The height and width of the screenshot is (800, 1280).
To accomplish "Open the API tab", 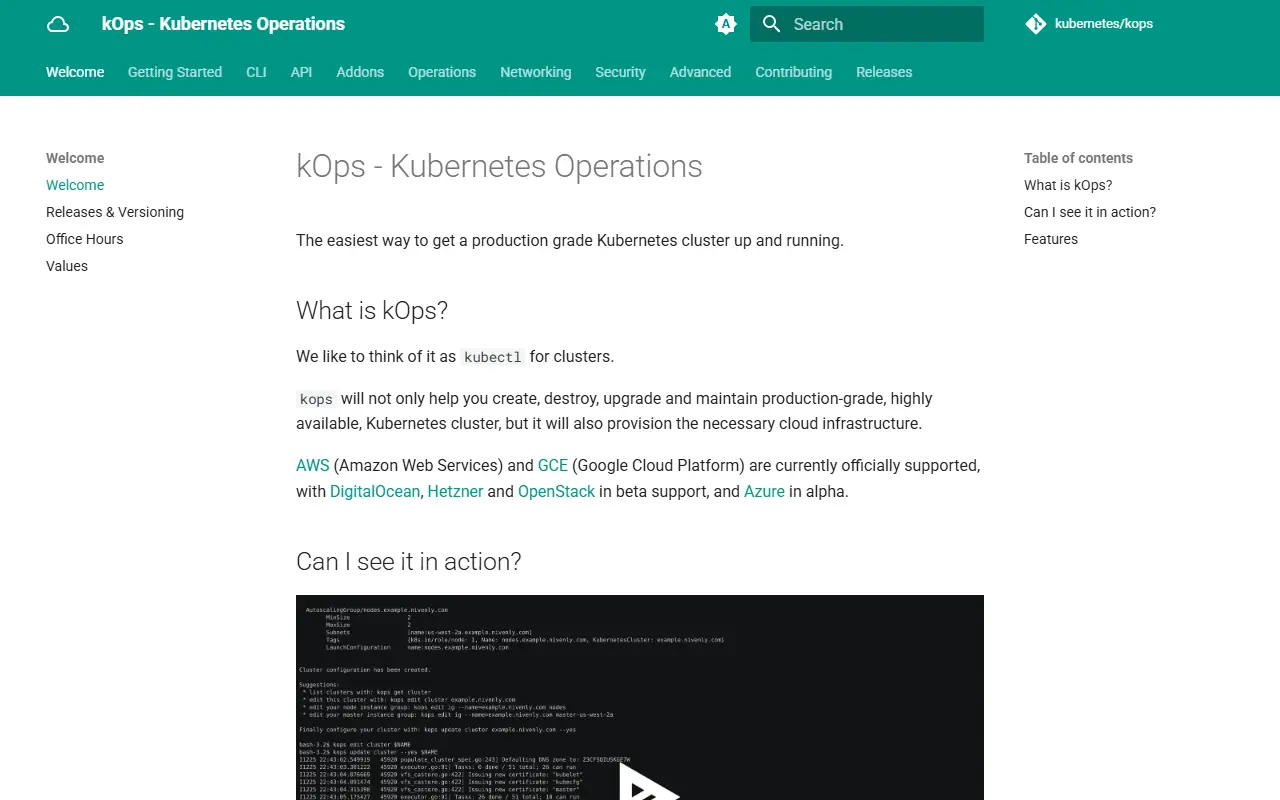I will click(x=301, y=72).
